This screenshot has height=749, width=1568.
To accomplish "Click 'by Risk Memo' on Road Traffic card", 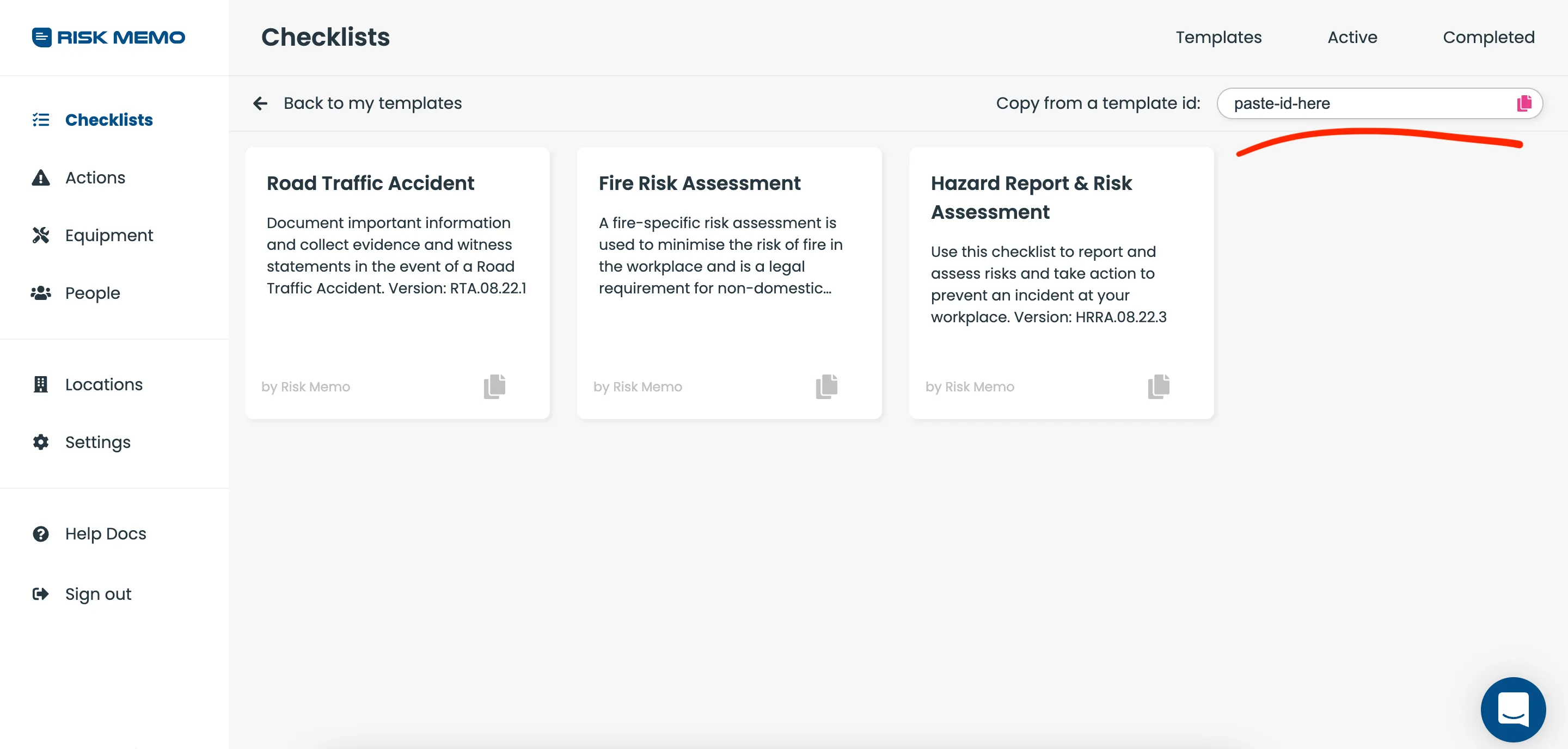I will point(305,387).
